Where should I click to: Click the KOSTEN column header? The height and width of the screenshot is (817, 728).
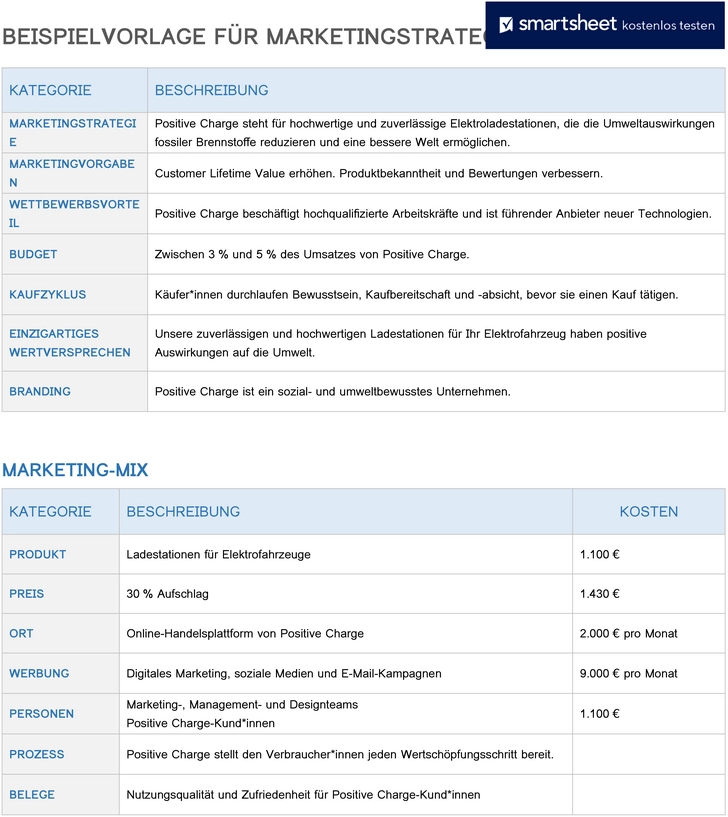[649, 512]
